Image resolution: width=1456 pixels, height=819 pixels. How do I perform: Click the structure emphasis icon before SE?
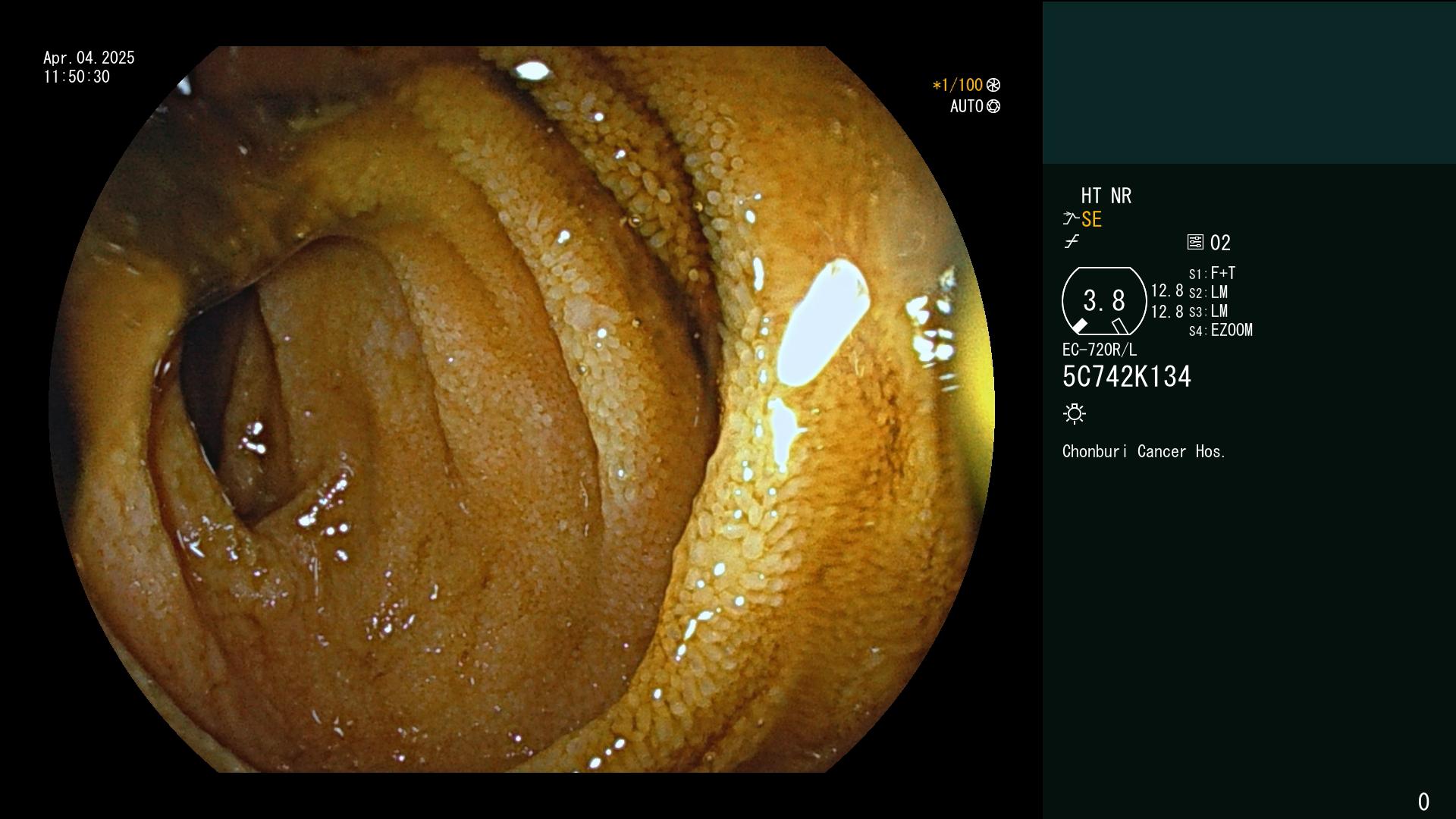(x=1071, y=219)
